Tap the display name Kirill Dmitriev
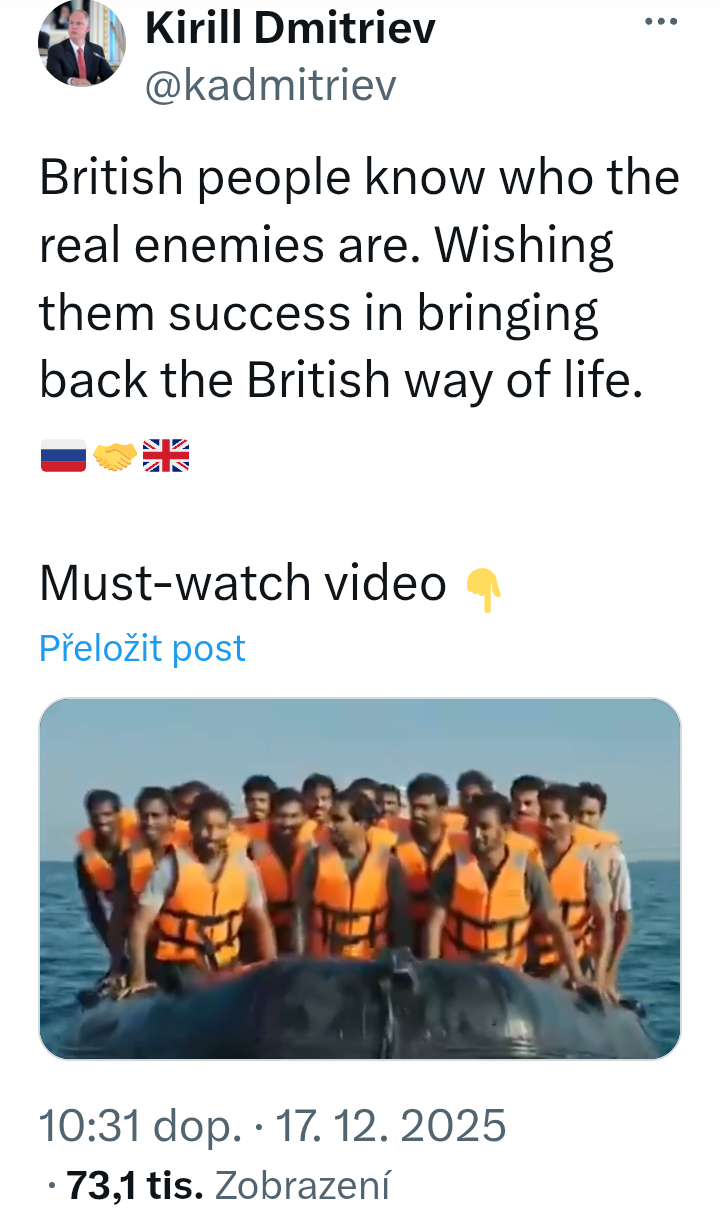The image size is (720, 1220). pos(290,28)
